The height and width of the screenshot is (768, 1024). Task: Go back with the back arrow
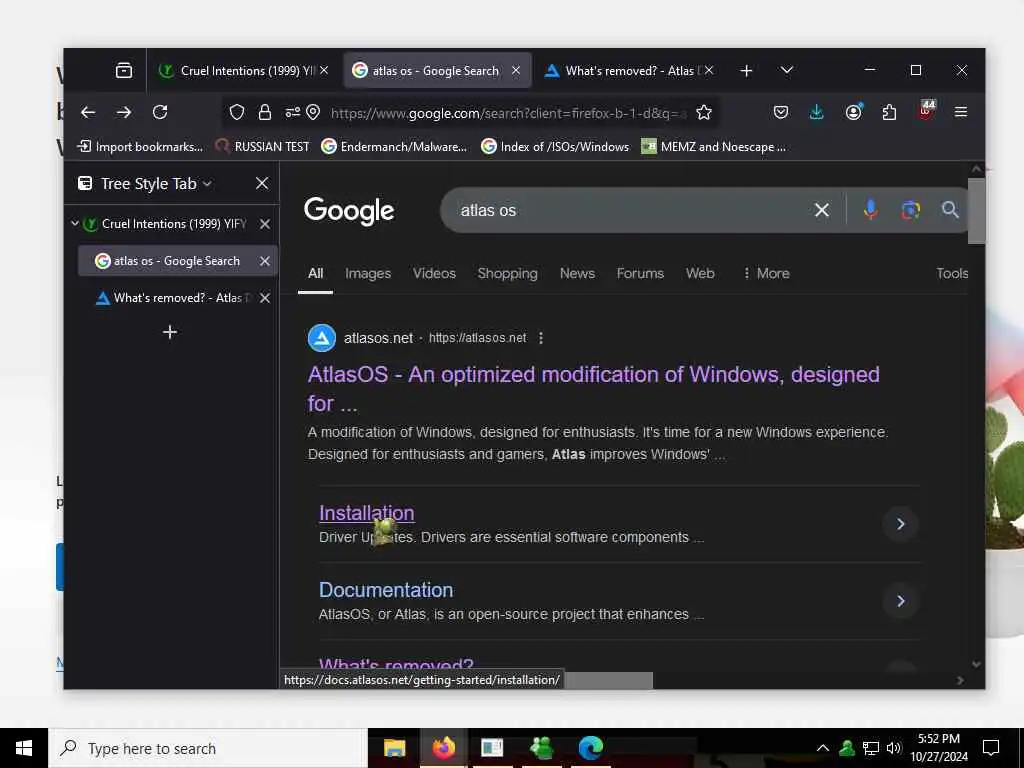tap(88, 112)
